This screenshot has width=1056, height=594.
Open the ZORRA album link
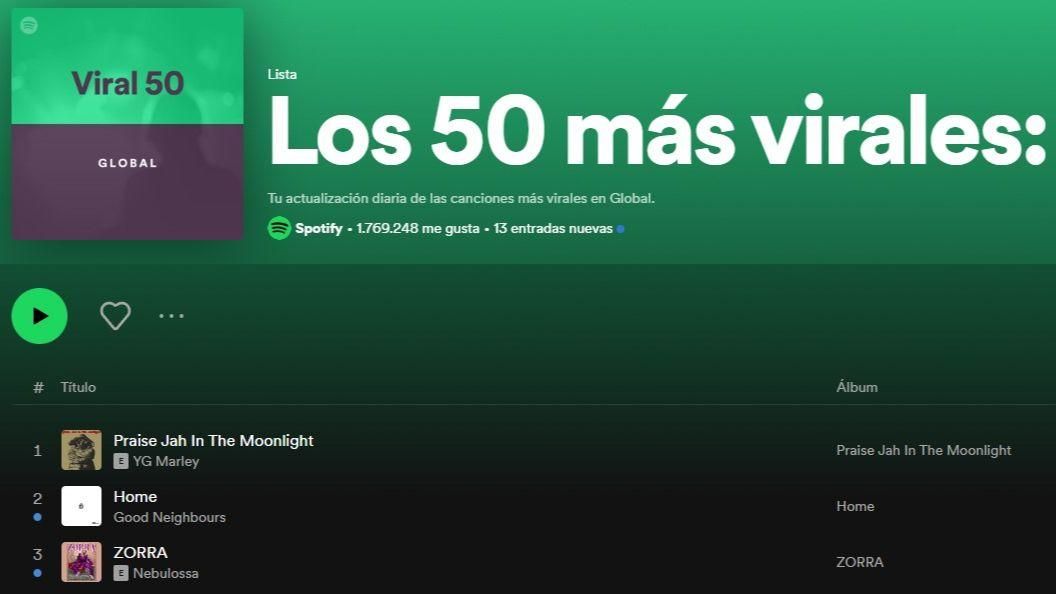tap(859, 562)
